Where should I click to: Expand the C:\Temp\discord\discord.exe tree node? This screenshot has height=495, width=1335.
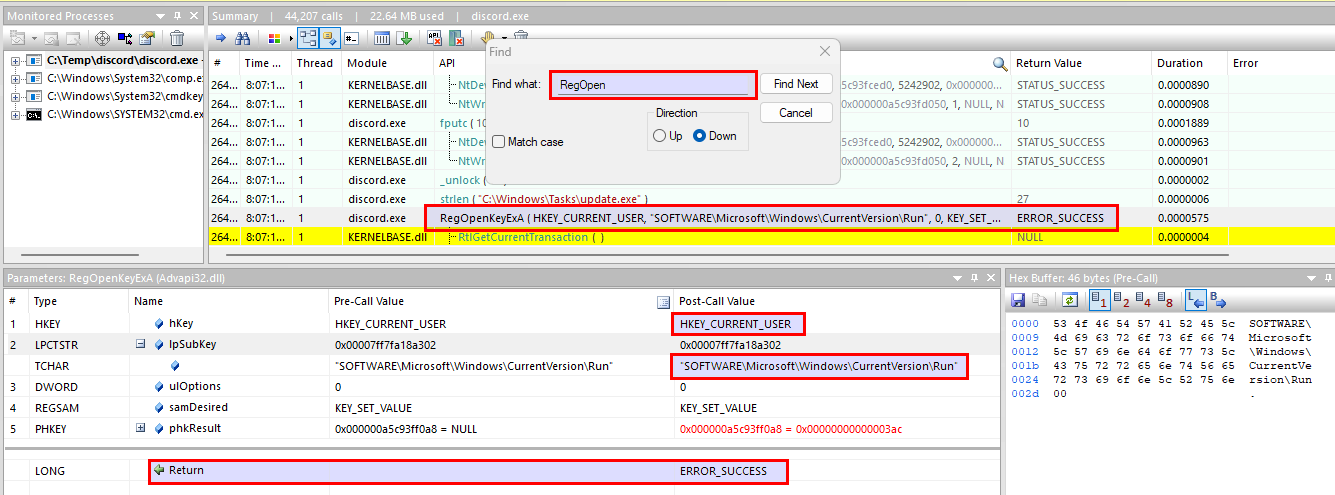click(16, 62)
